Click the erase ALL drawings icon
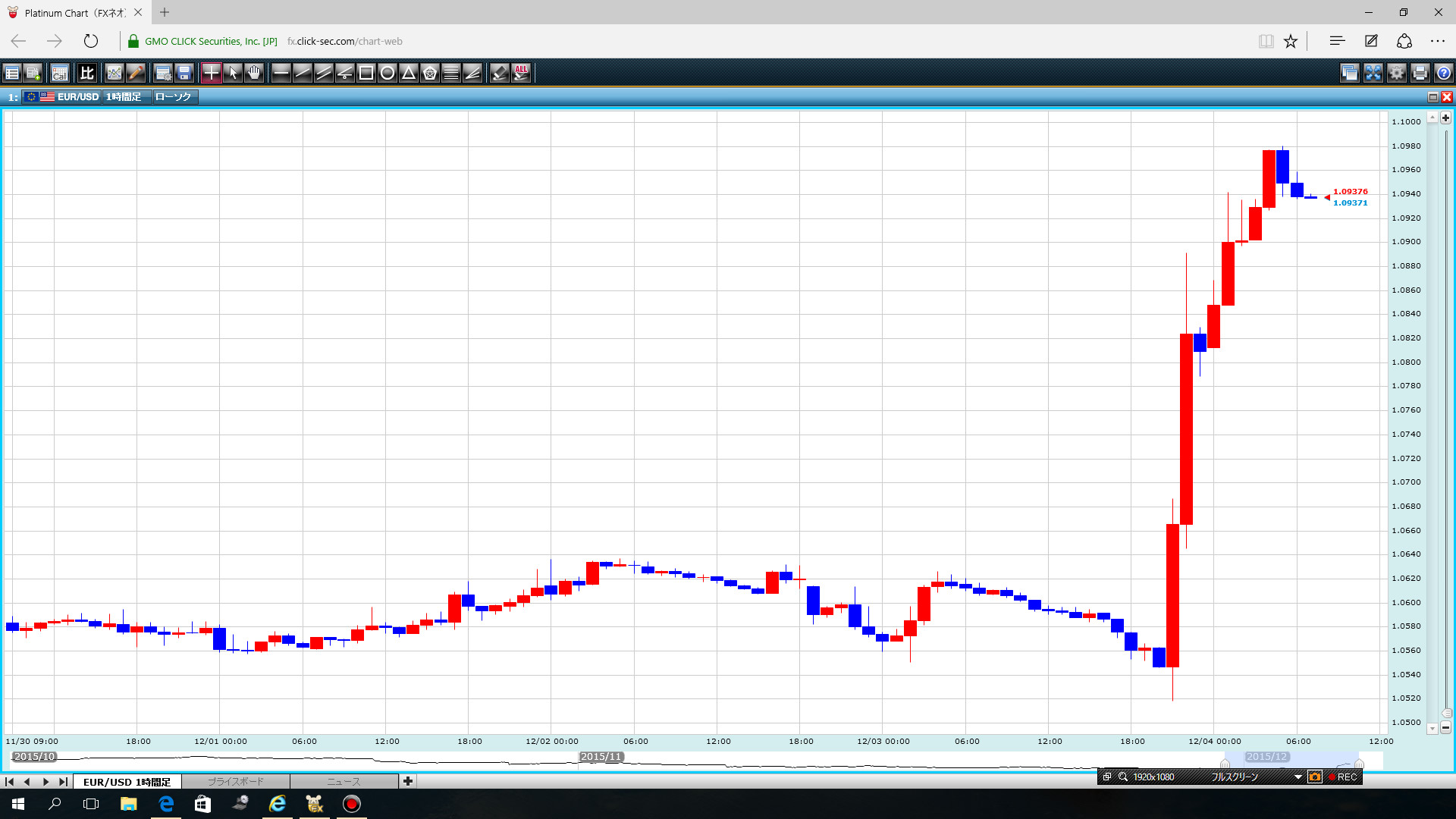The image size is (1456, 819). [521, 73]
